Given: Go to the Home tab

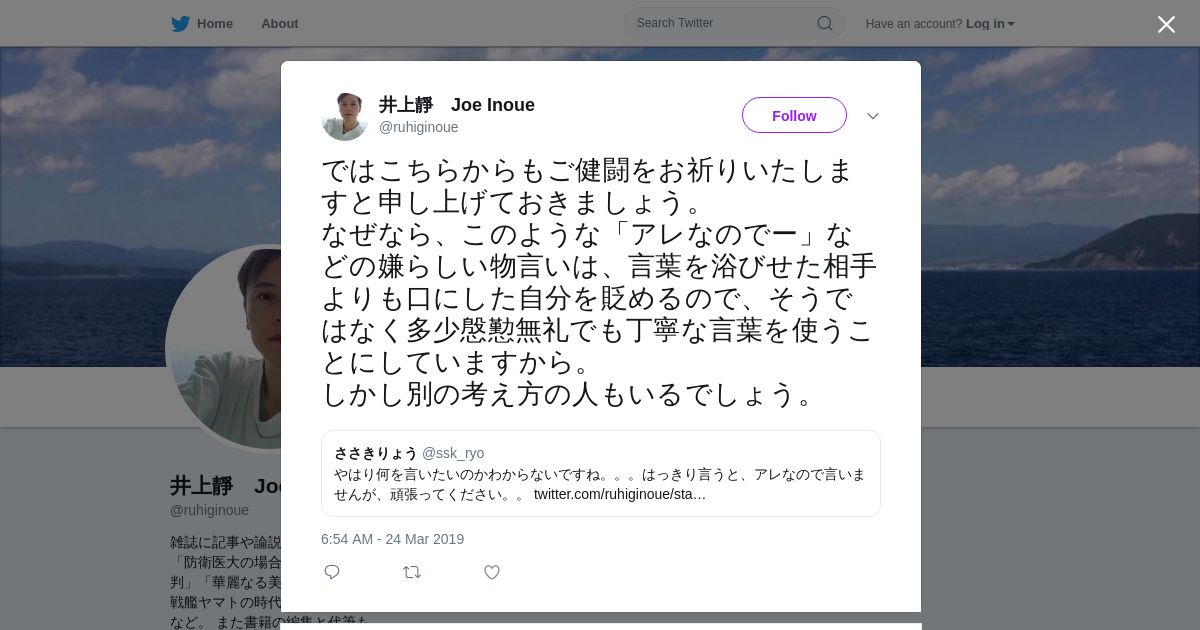Looking at the screenshot, I should (x=202, y=23).
